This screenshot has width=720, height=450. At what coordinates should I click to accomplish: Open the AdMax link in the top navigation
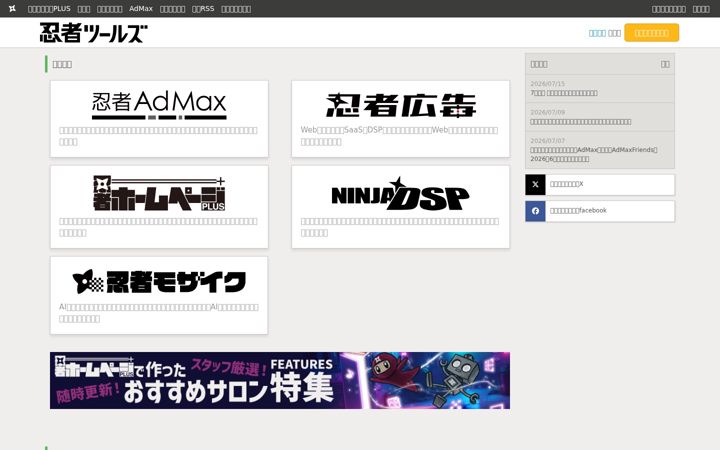click(141, 9)
